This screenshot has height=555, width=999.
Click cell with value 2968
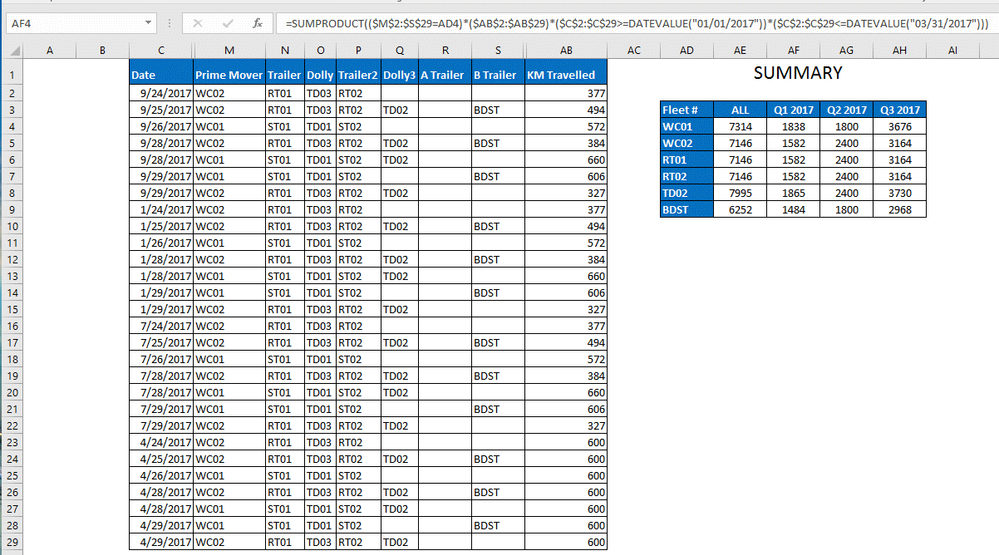tap(900, 210)
